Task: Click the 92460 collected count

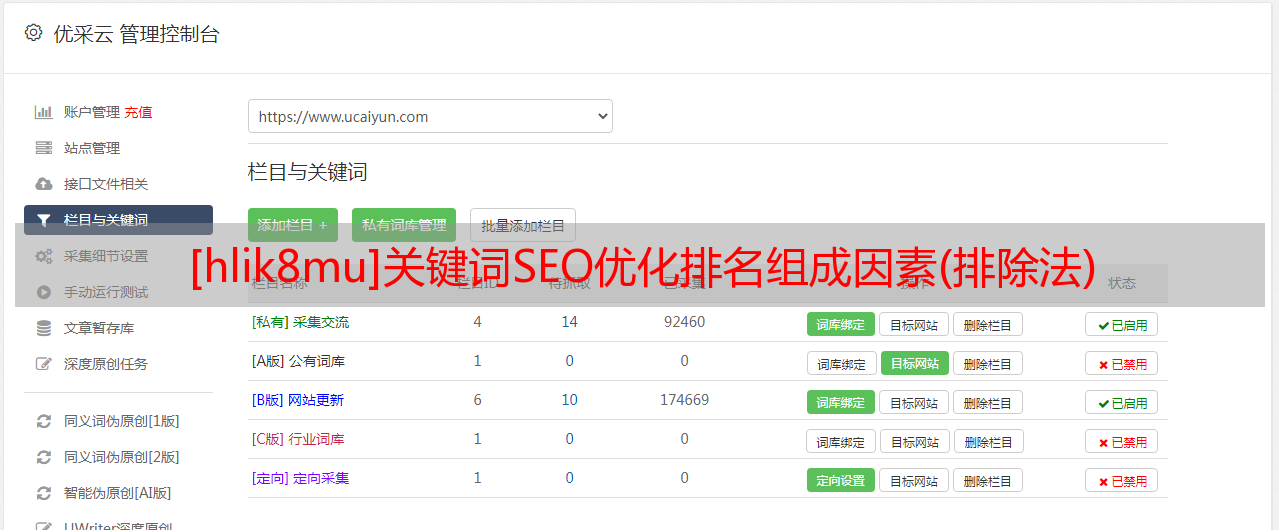Action: [684, 322]
